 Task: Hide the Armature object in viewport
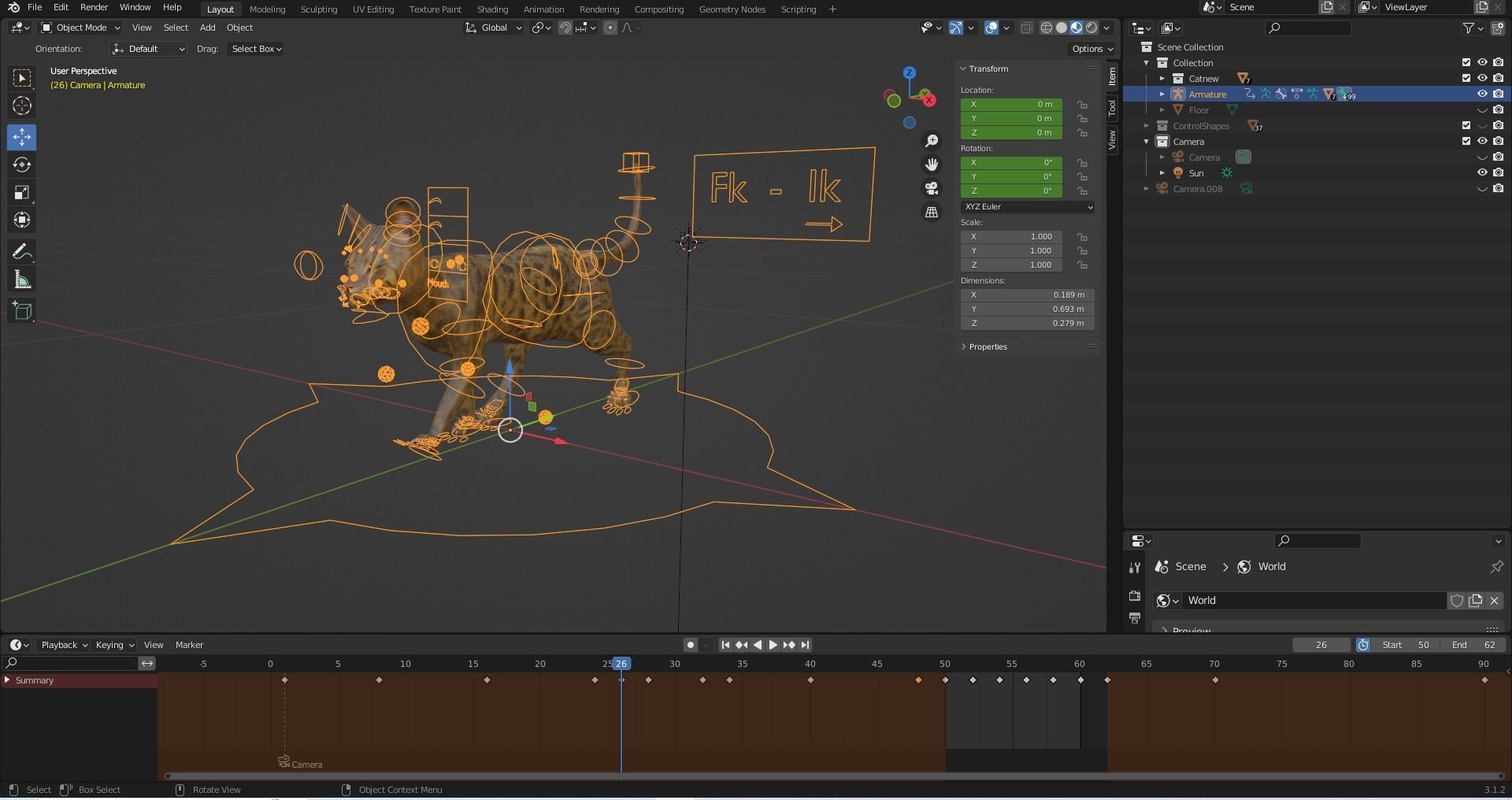coord(1482,94)
